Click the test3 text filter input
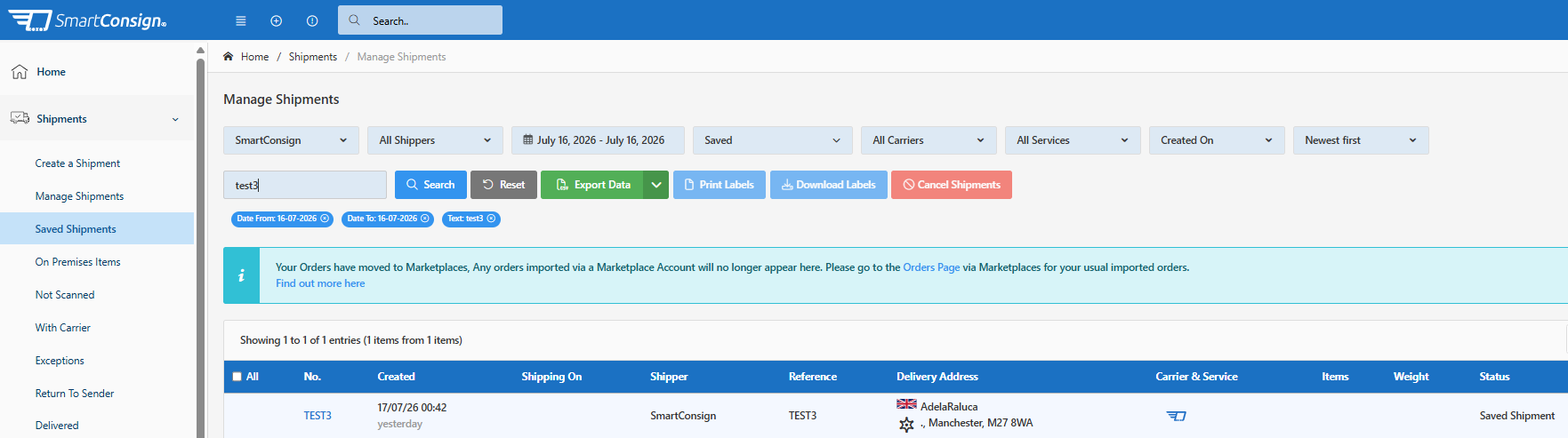1568x438 pixels. [x=305, y=185]
